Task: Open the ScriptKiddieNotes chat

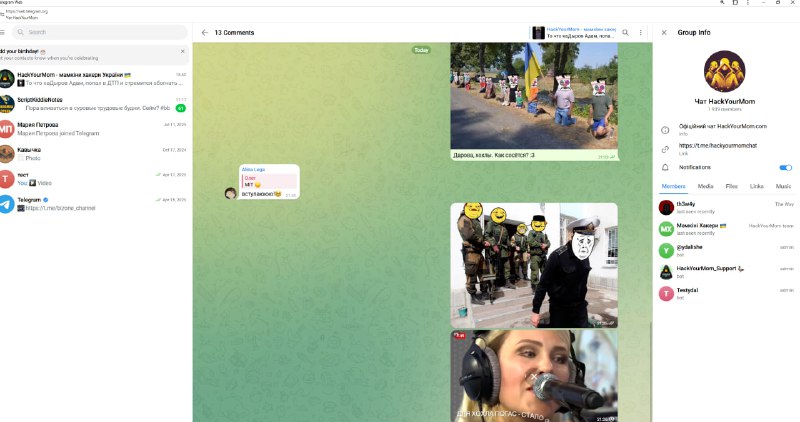Action: click(x=94, y=104)
